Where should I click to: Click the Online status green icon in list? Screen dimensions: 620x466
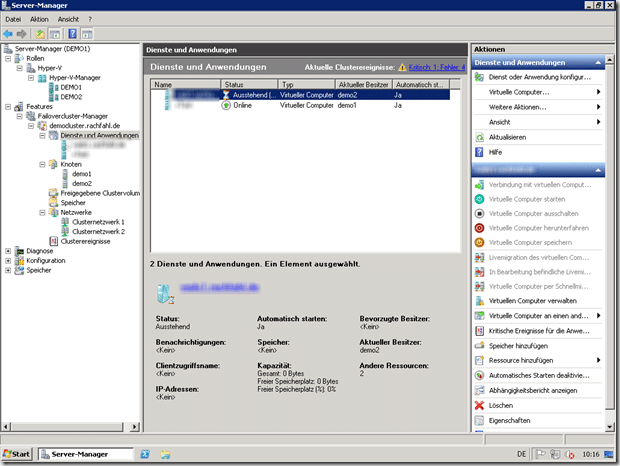click(226, 106)
